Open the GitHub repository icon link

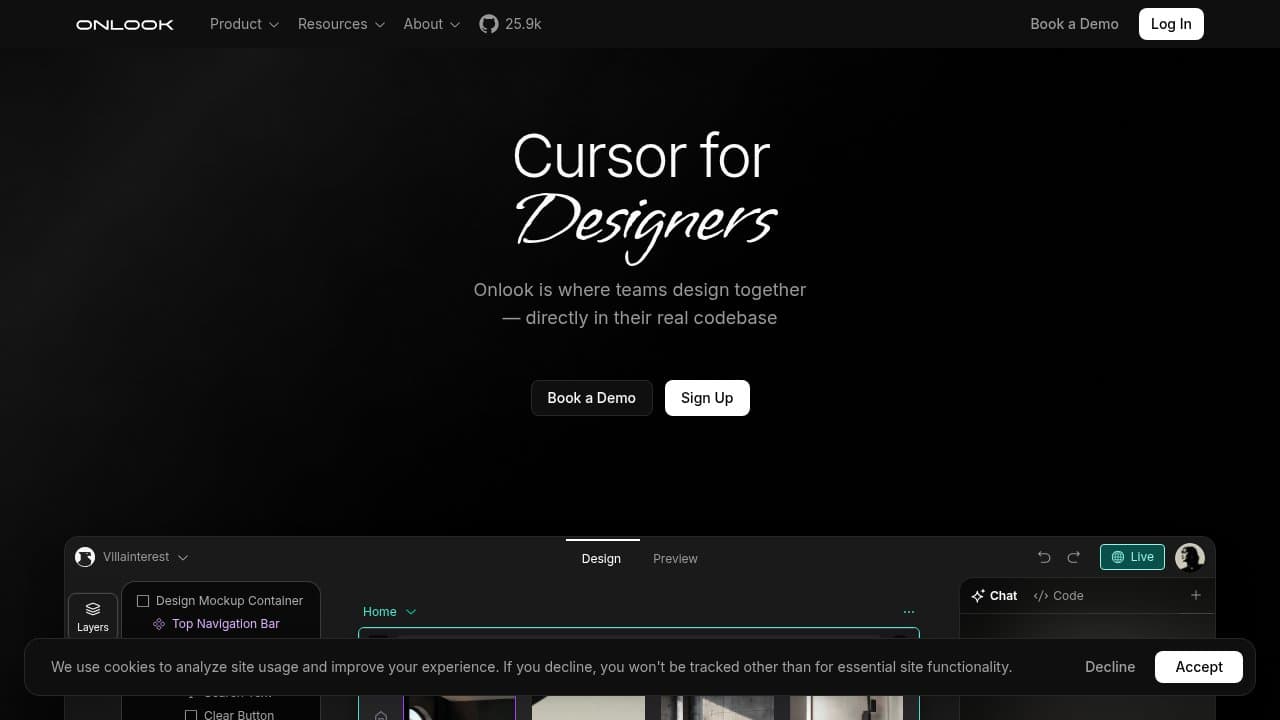tap(488, 24)
